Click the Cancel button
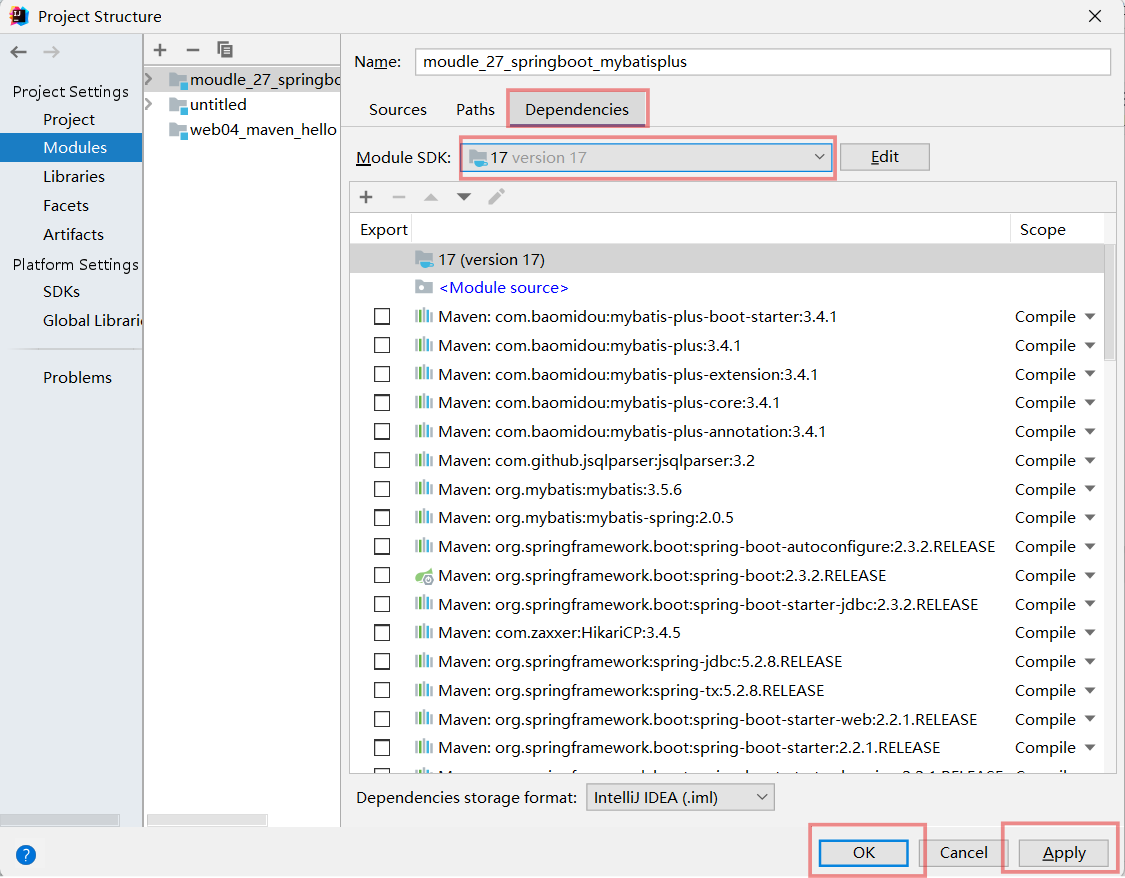The height and width of the screenshot is (878, 1125). (x=963, y=853)
